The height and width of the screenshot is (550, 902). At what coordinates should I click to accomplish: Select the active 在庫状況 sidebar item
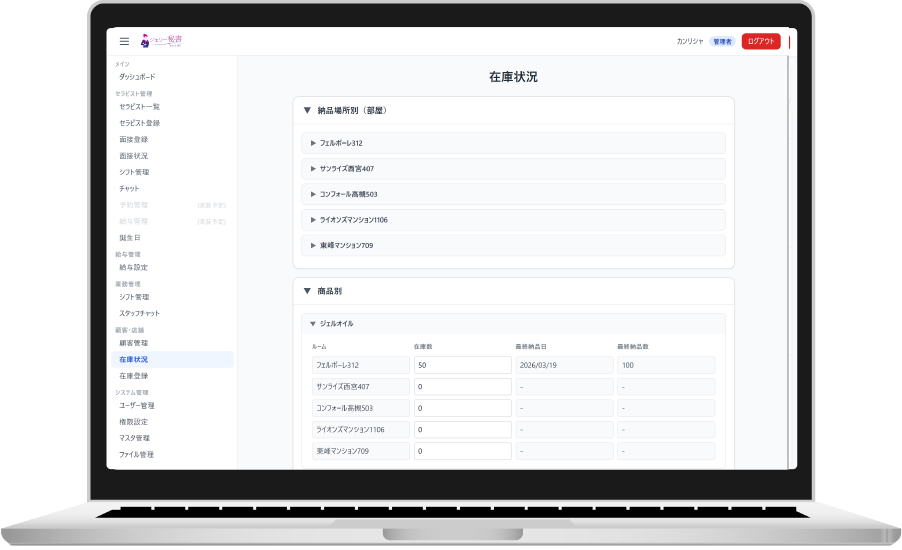pos(173,360)
